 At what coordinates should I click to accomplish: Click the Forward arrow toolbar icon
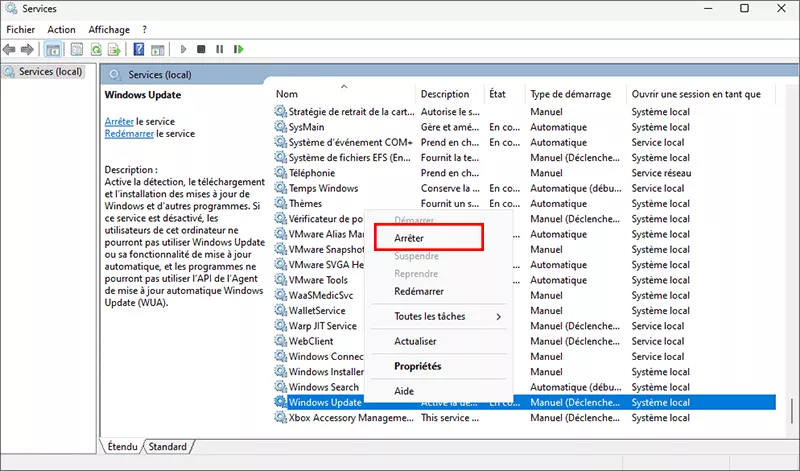pyautogui.click(x=27, y=49)
